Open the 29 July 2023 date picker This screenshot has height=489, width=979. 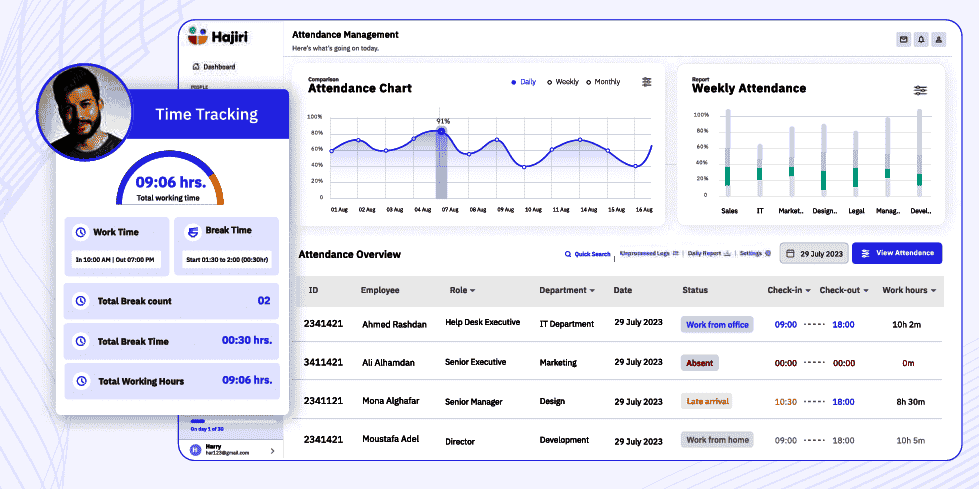click(x=813, y=254)
